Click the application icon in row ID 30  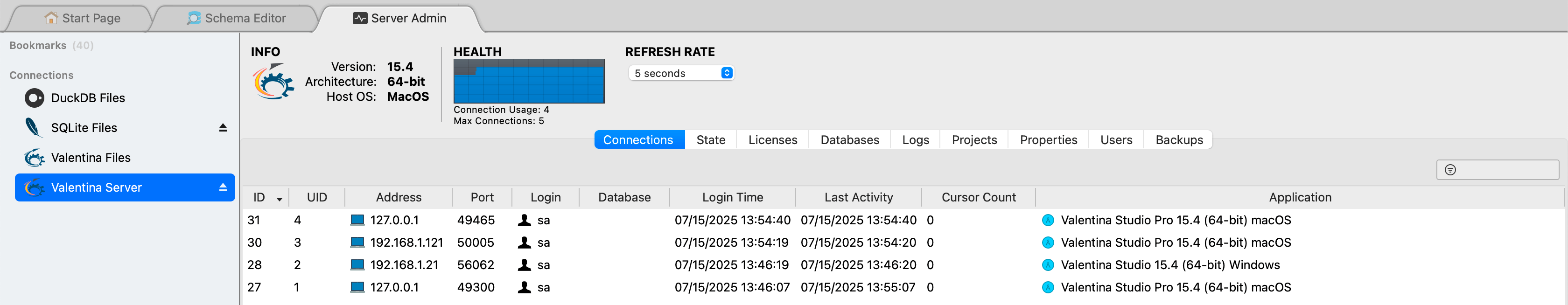tap(1048, 243)
